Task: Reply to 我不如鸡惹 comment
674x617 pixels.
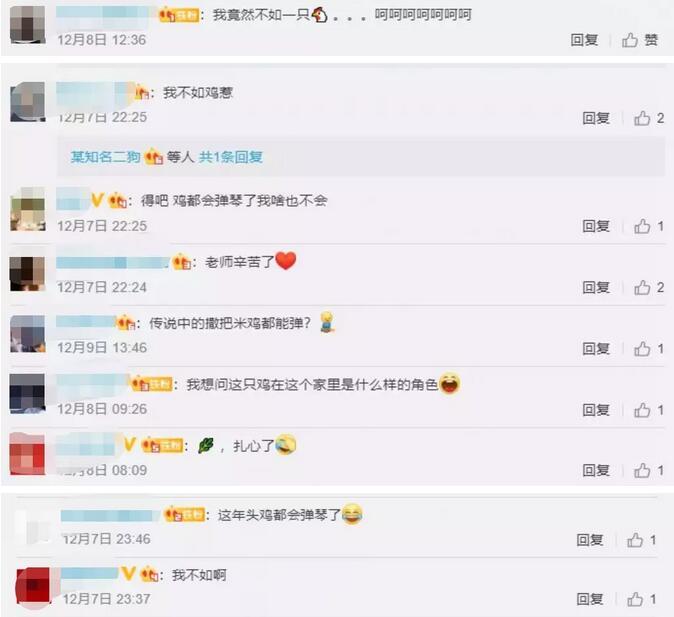Action: tap(596, 118)
